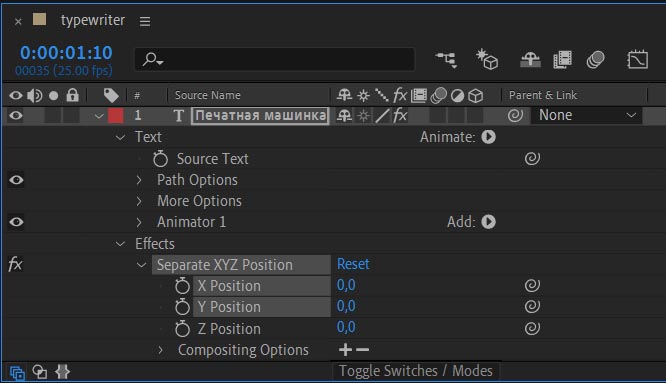Toggle the X Position stopwatch
Image resolution: width=666 pixels, height=383 pixels.
tap(182, 285)
